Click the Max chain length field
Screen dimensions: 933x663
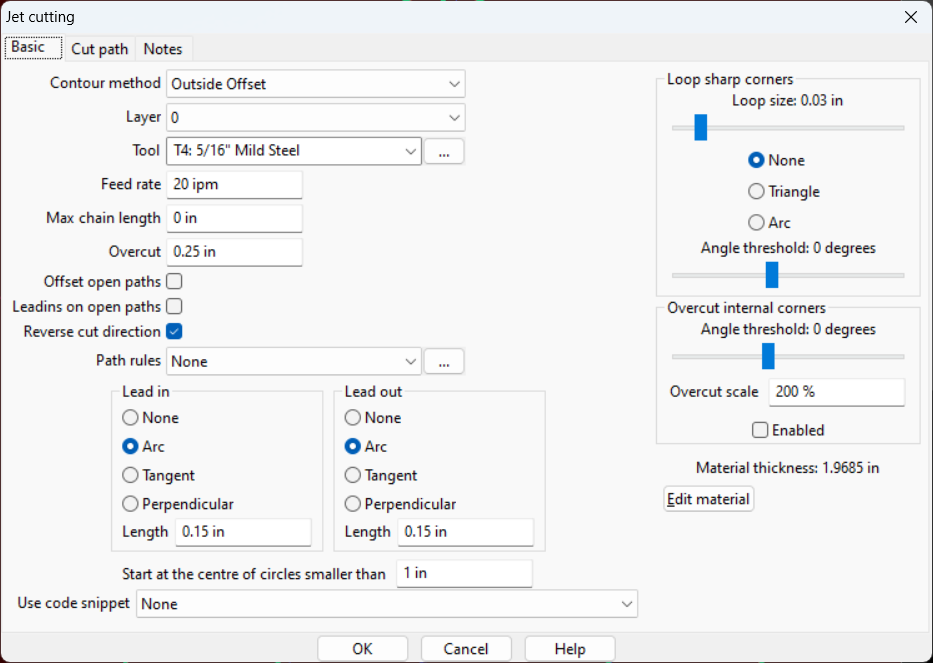pos(234,218)
